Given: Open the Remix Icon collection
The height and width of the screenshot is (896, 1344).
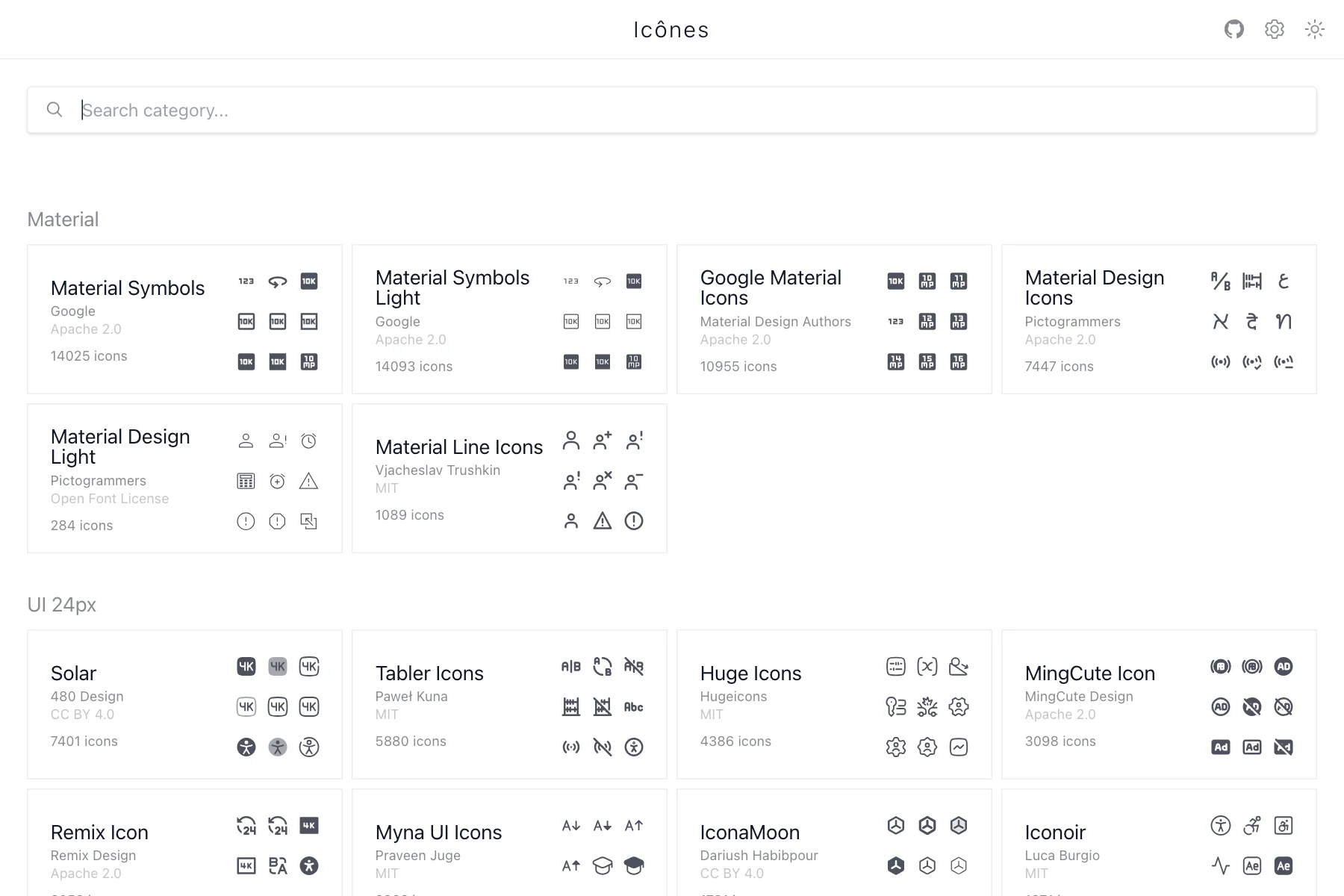Looking at the screenshot, I should click(x=99, y=833).
